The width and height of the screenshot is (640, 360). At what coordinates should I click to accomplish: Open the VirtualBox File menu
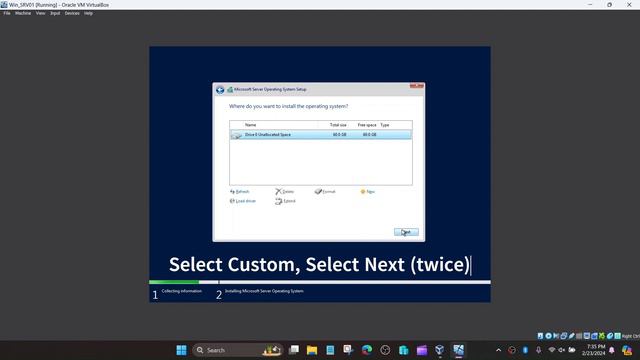tap(7, 13)
